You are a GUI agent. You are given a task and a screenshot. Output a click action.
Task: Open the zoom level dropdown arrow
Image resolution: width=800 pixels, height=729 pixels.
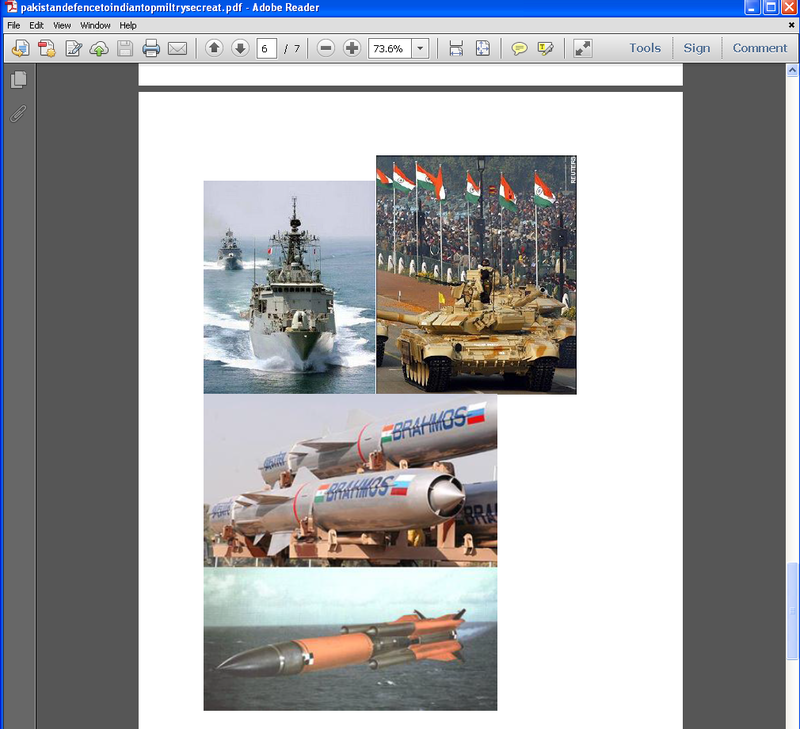[420, 48]
